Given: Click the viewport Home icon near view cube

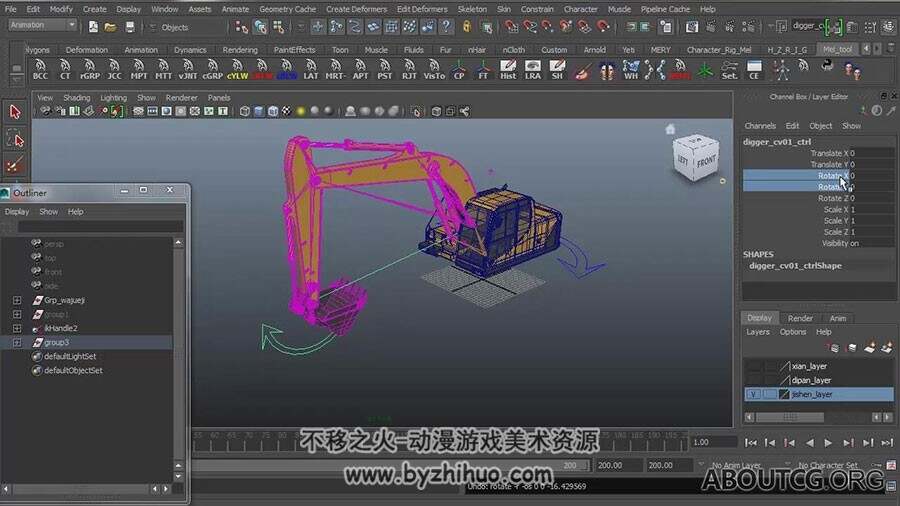Looking at the screenshot, I should click(x=670, y=129).
